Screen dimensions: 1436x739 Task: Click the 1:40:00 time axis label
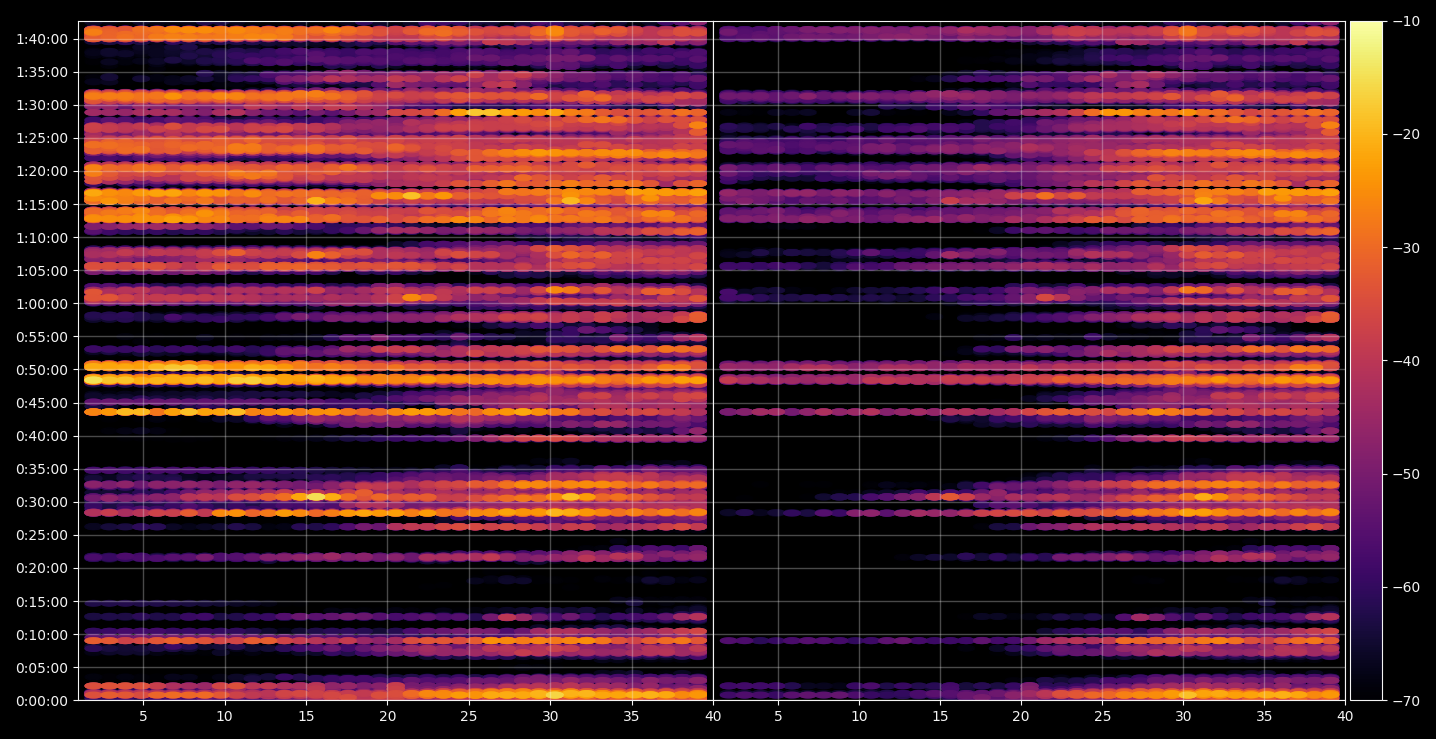point(42,39)
